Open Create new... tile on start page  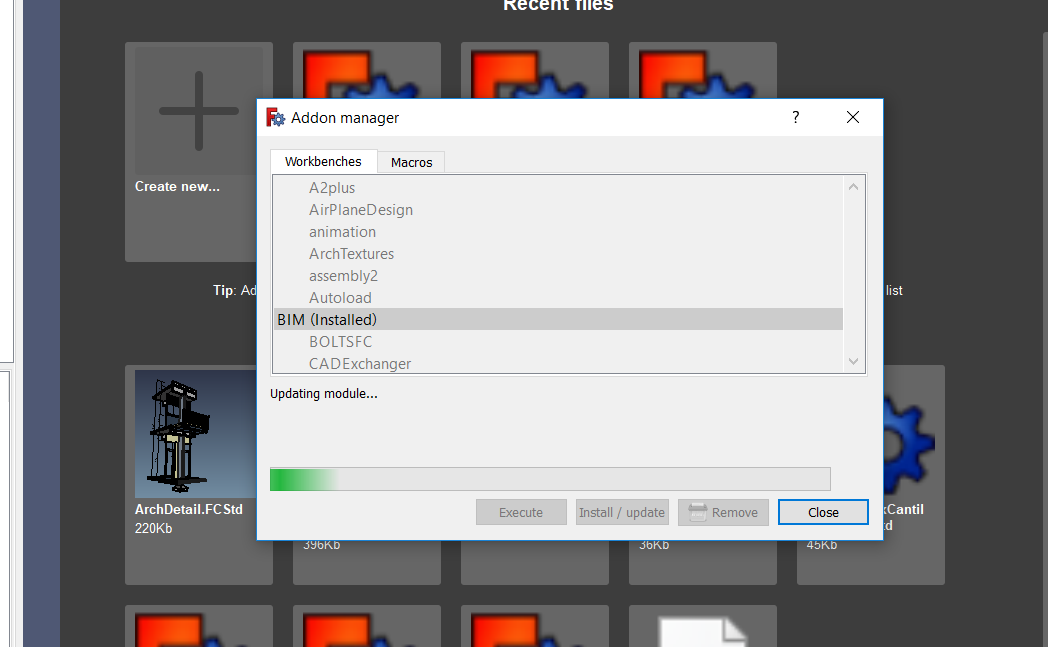pyautogui.click(x=199, y=152)
